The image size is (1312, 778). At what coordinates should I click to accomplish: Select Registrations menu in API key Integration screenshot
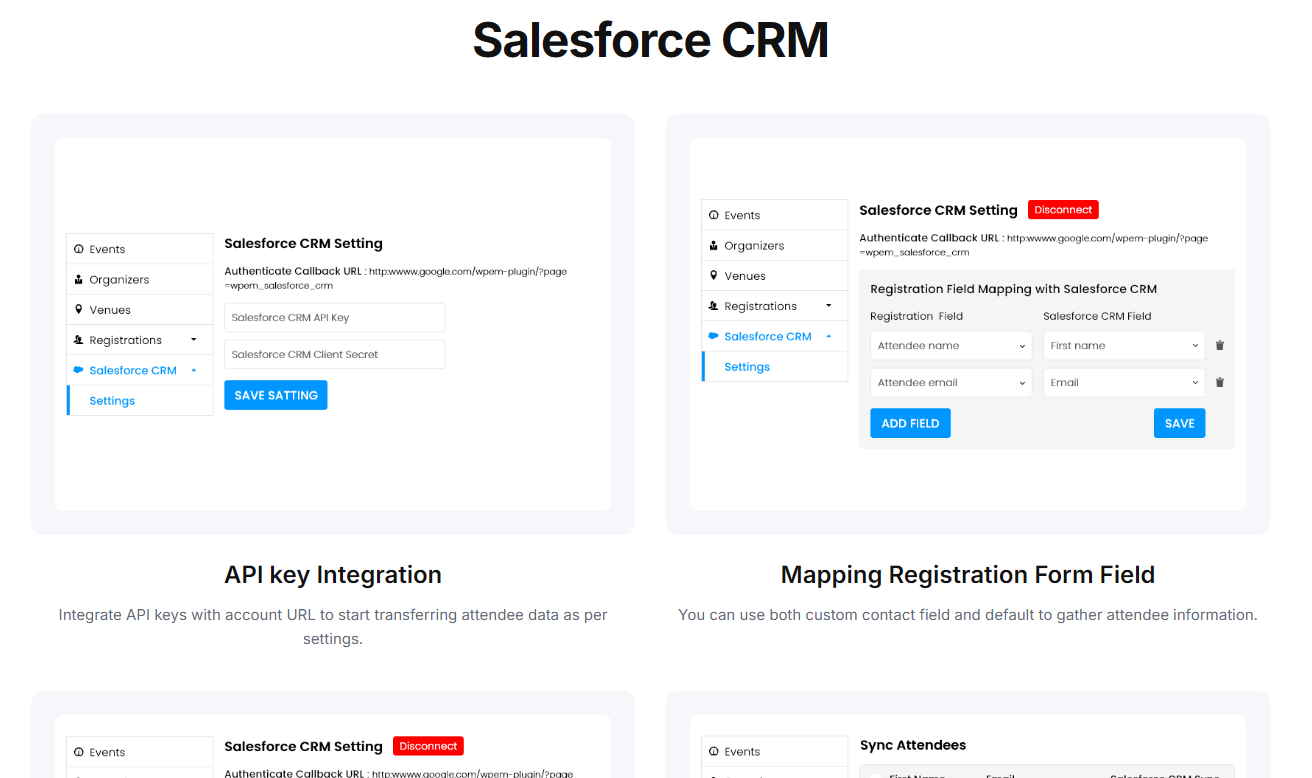140,340
